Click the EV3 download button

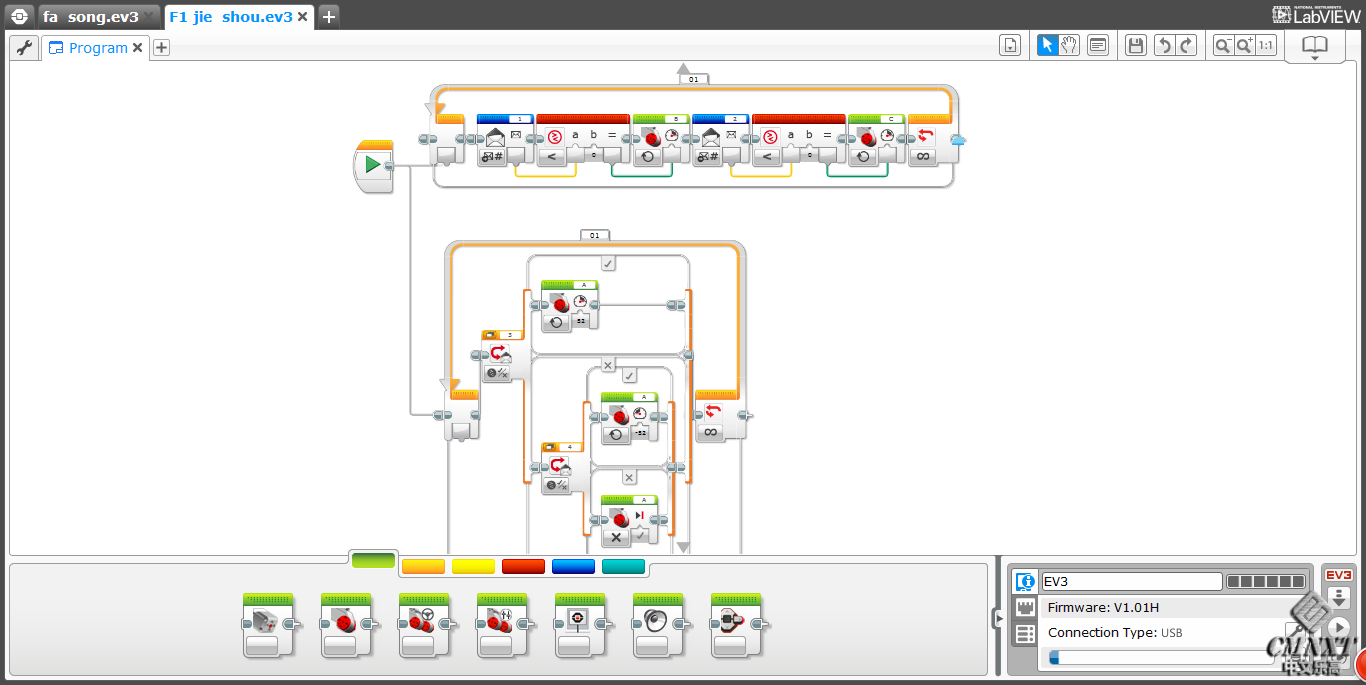click(1339, 597)
